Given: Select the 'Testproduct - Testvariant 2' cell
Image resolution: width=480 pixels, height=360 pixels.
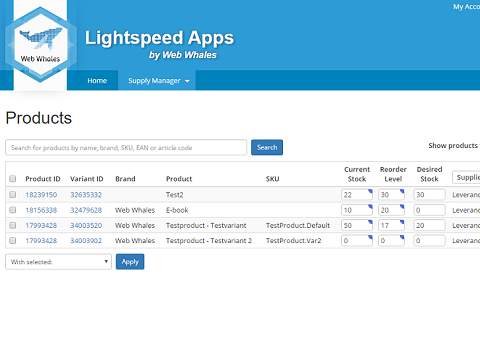Looking at the screenshot, I should 209,240.
